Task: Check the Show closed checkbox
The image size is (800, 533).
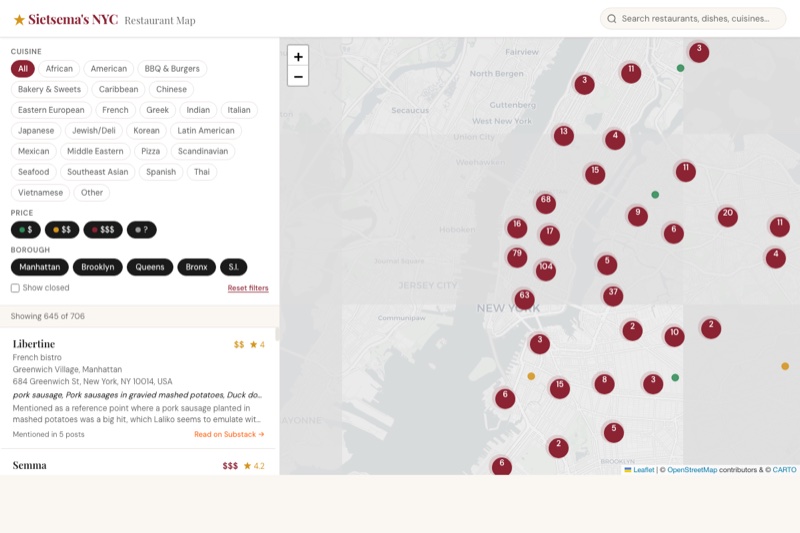Action: click(15, 288)
